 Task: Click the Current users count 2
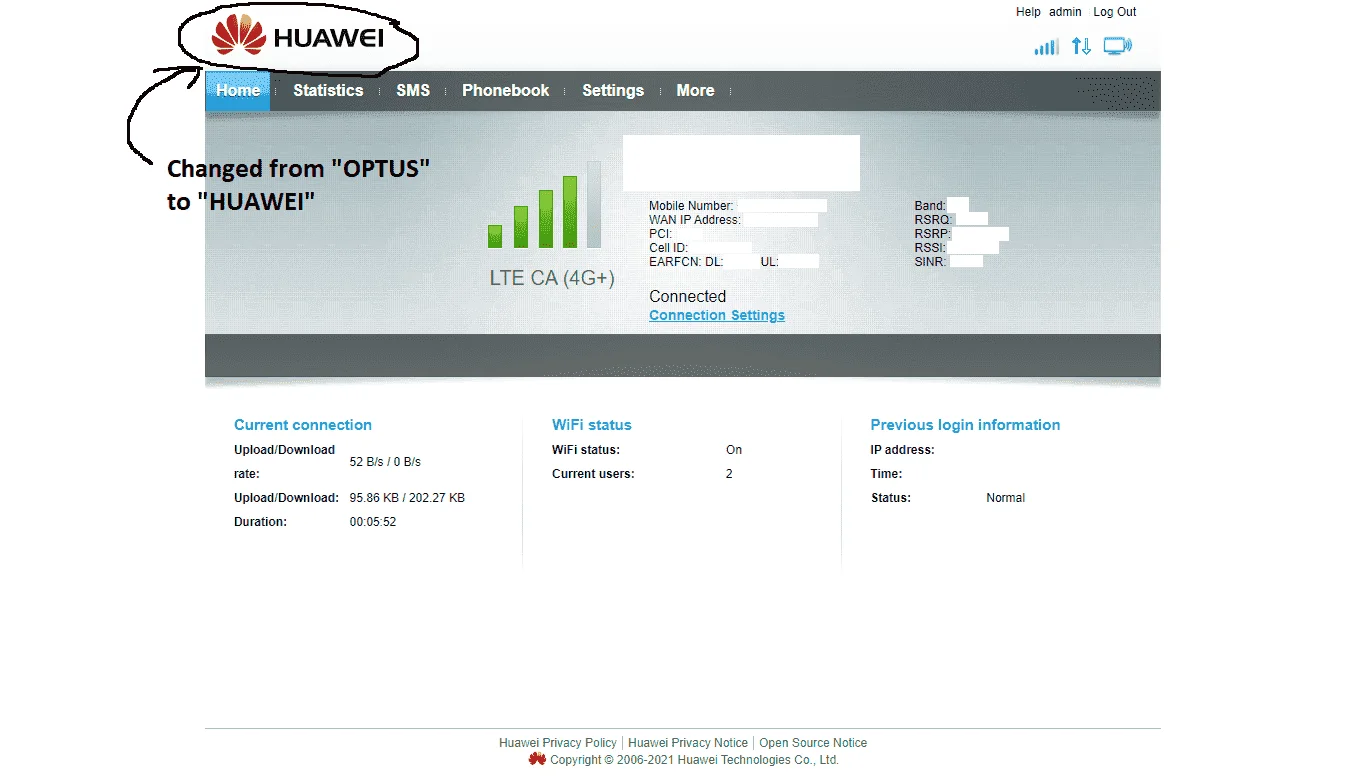729,474
